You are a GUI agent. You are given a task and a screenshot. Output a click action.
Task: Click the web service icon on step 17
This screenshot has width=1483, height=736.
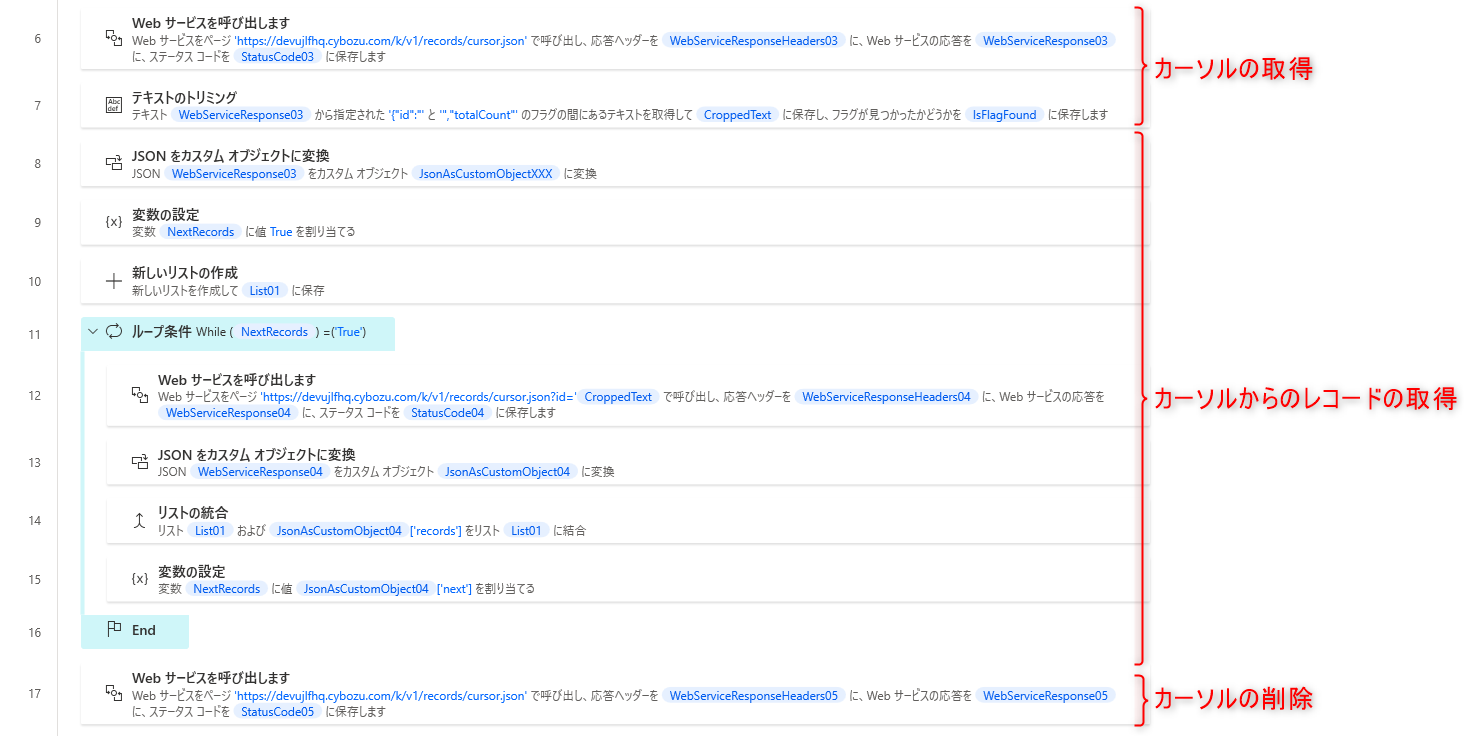(x=113, y=693)
